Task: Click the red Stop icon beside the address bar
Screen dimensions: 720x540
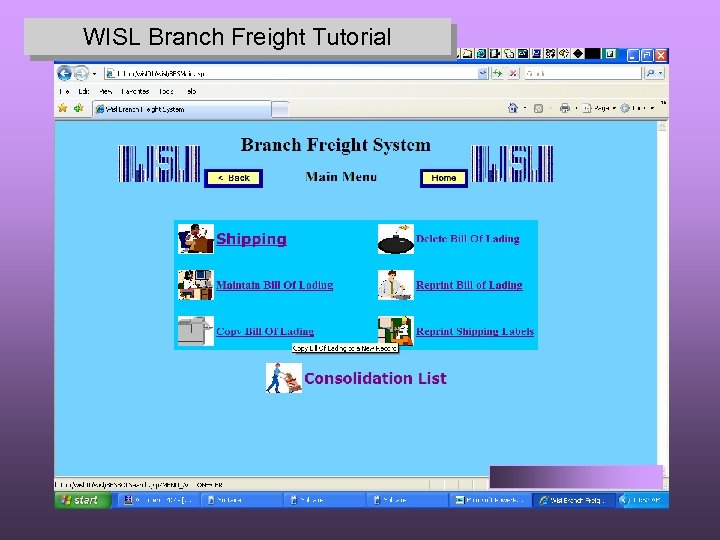Action: [x=513, y=73]
